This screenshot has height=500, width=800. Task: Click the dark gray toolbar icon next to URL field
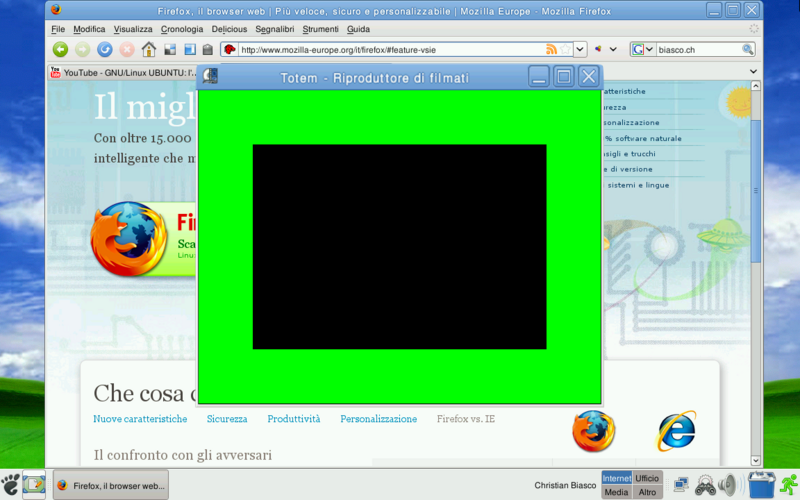pyautogui.click(x=208, y=49)
